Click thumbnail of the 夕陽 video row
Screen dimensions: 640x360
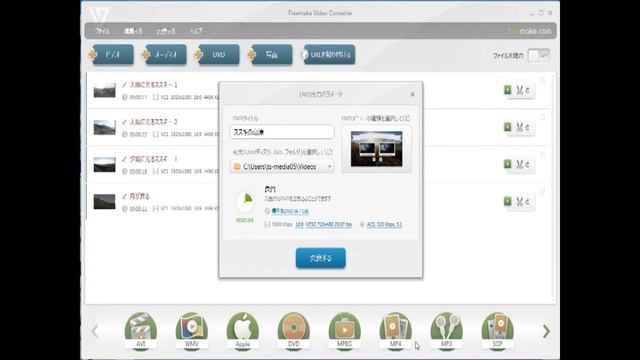(104, 164)
